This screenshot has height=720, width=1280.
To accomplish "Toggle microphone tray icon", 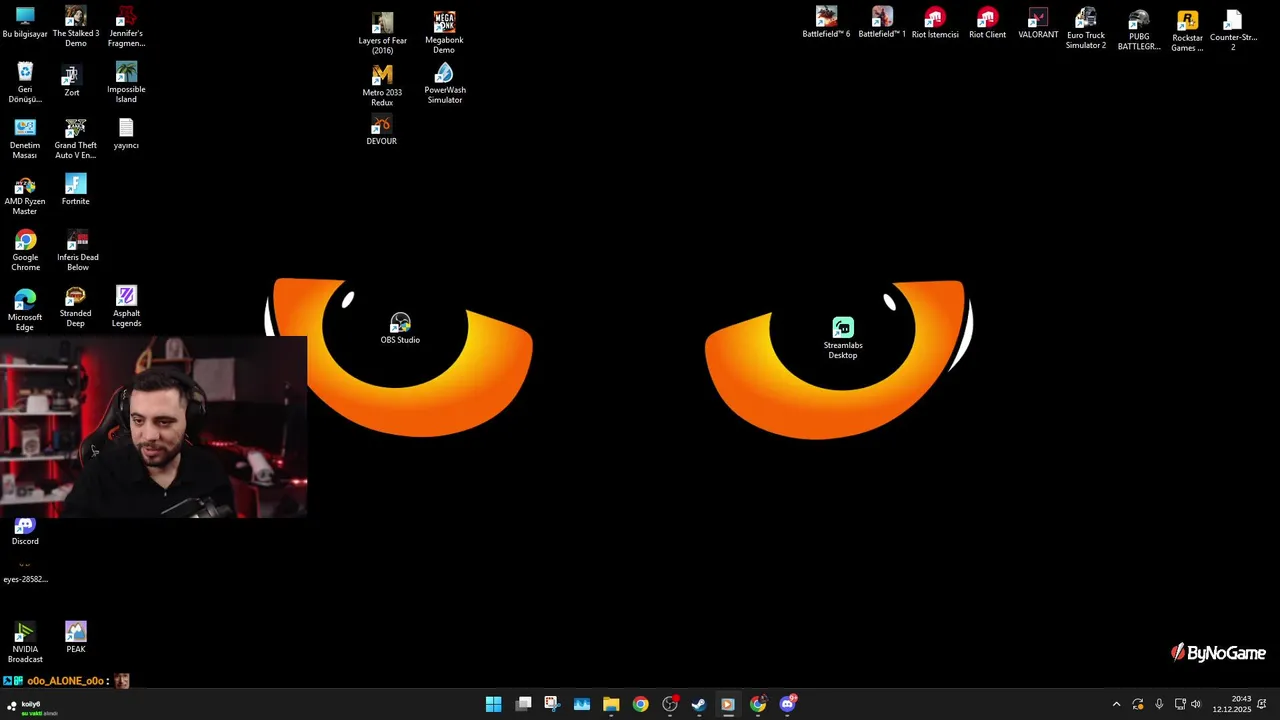I will (x=1159, y=704).
